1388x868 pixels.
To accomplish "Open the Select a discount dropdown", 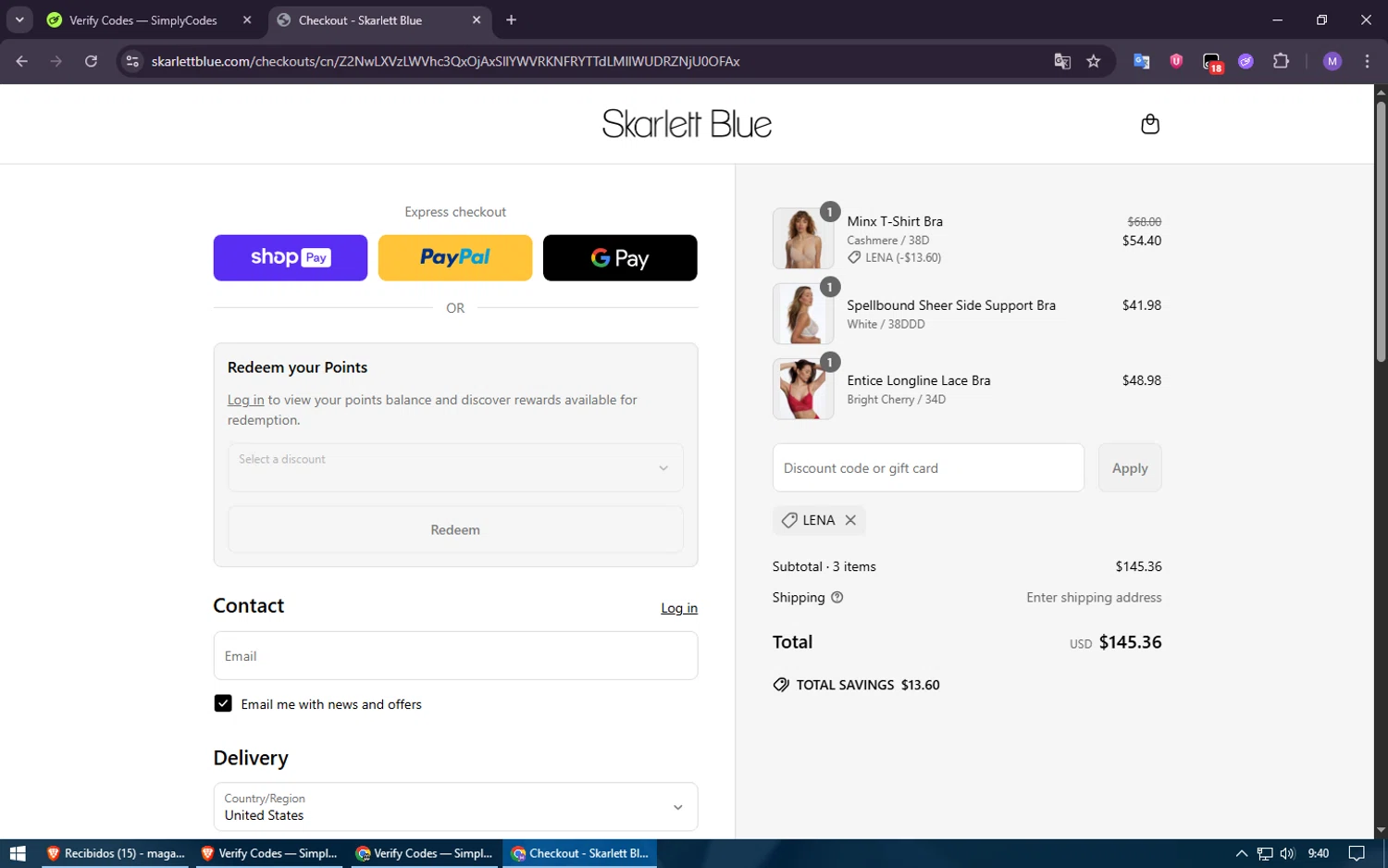I will (x=455, y=467).
